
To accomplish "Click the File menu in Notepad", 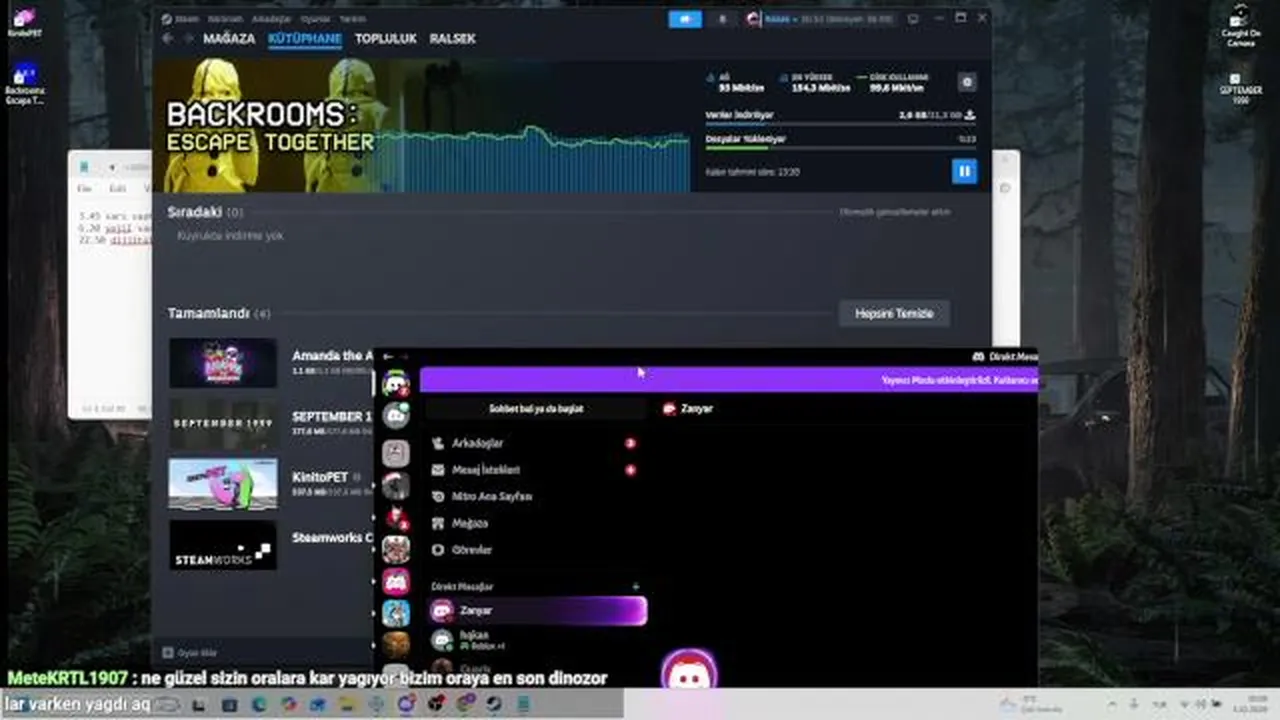I will pos(85,188).
